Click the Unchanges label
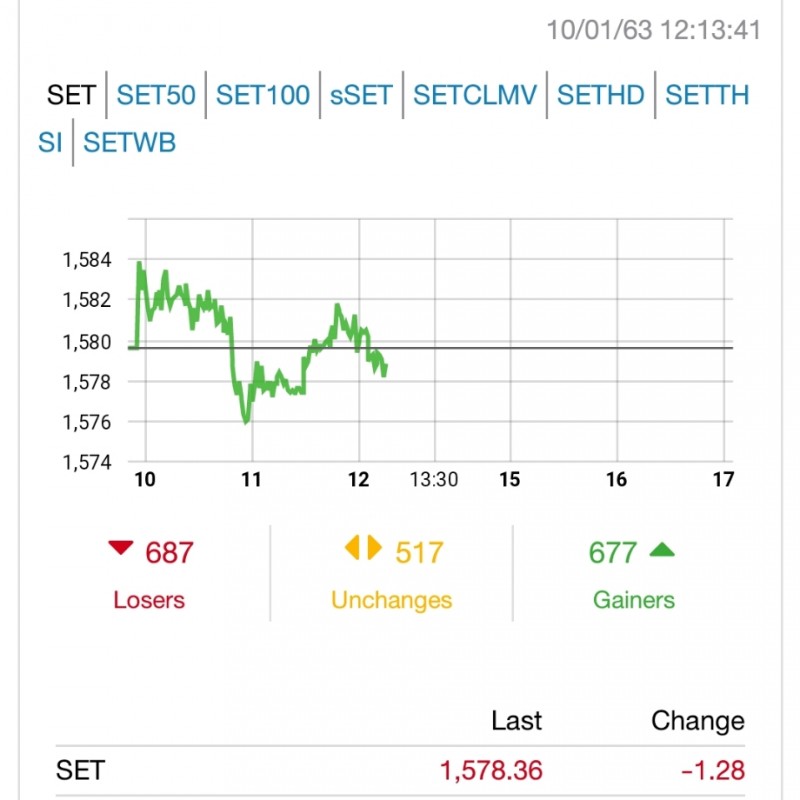Viewport: 800px width, 800px height. 391,600
